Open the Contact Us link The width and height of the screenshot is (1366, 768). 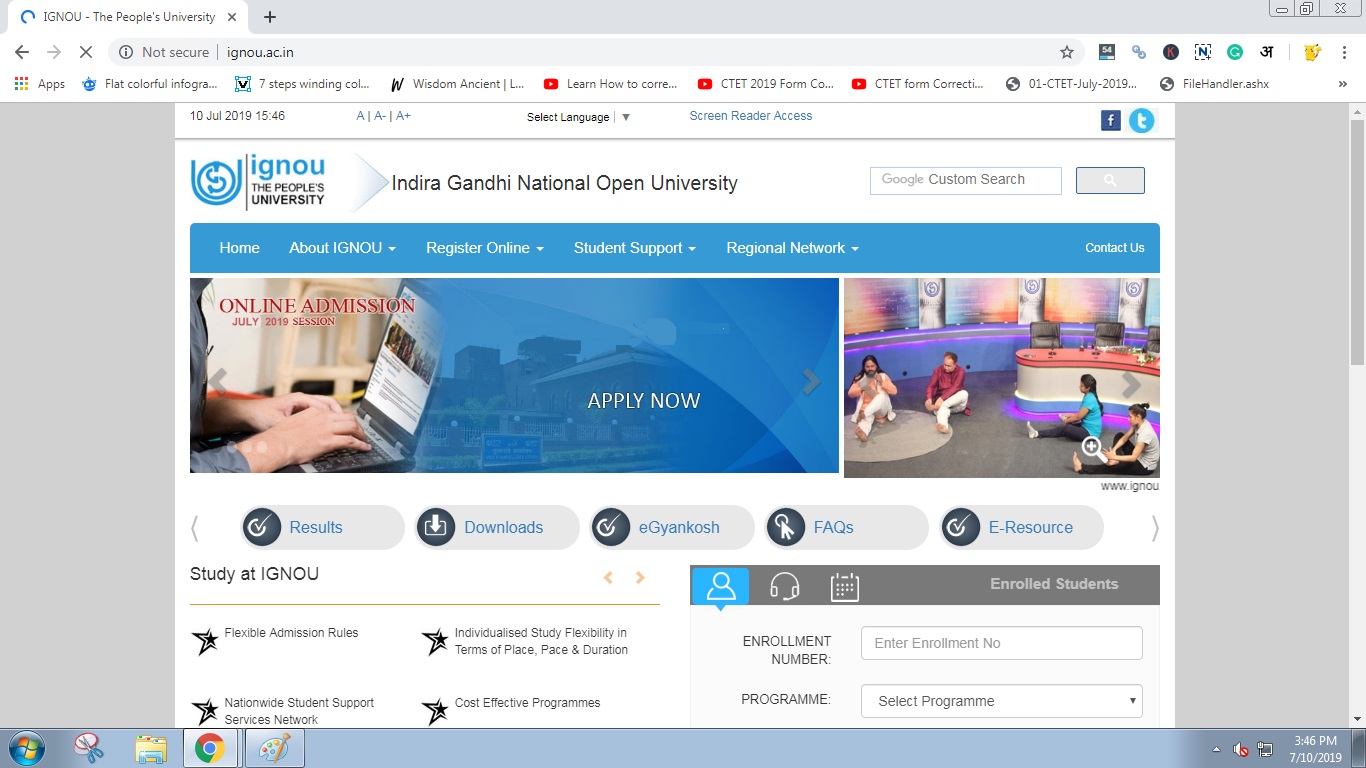[x=1115, y=248]
